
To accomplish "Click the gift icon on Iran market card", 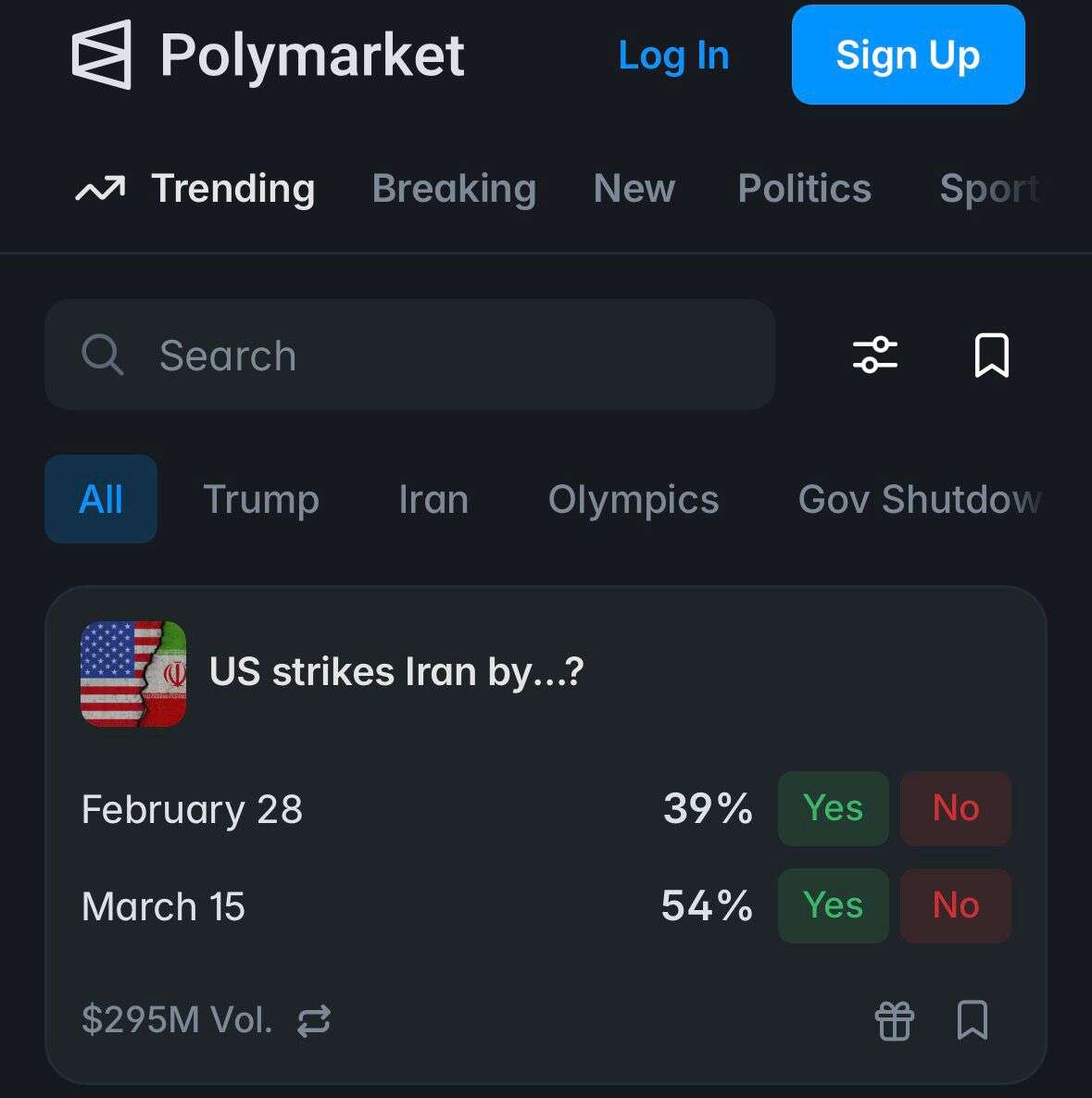I will pos(894,1021).
